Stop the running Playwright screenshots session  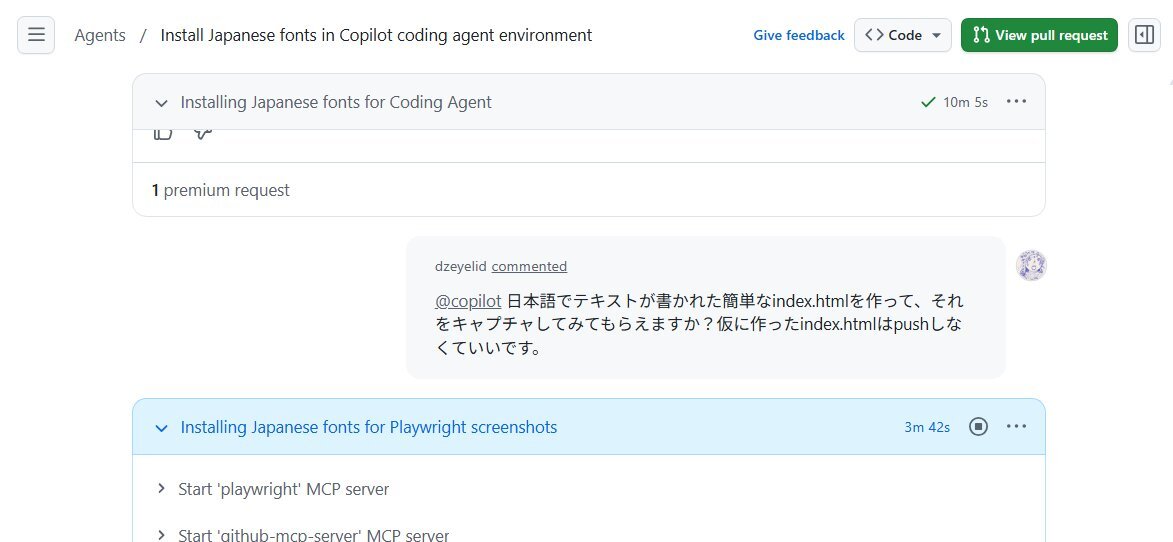tap(978, 427)
